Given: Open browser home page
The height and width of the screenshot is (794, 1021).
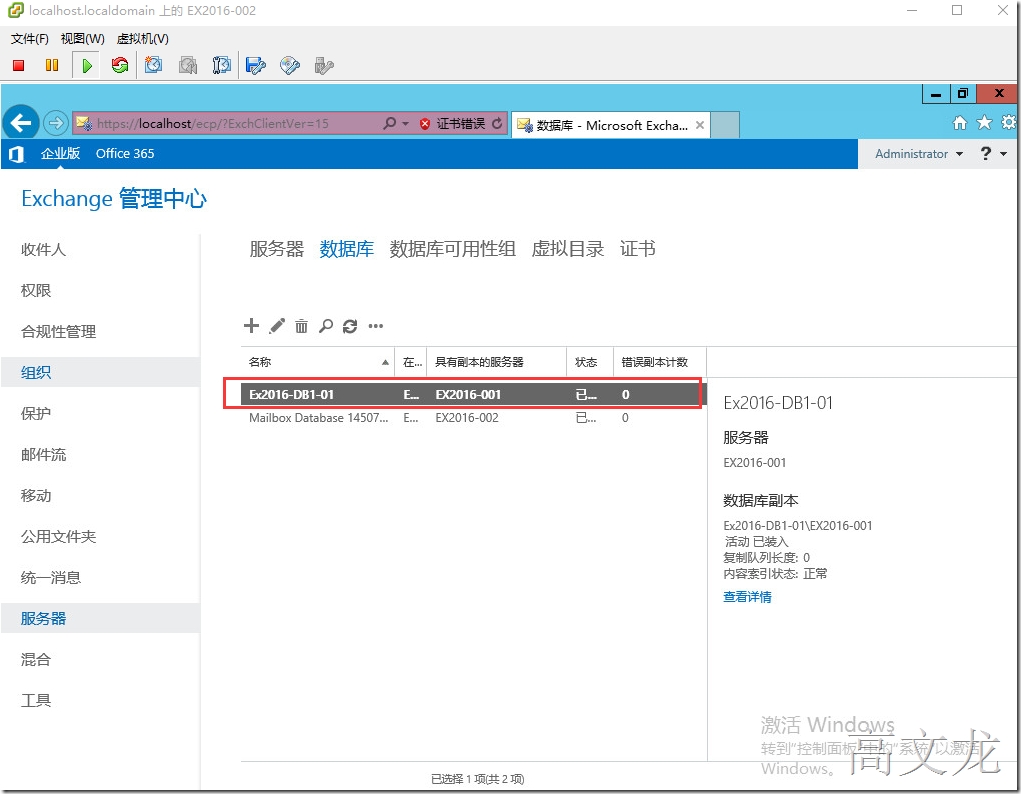Looking at the screenshot, I should (960, 122).
